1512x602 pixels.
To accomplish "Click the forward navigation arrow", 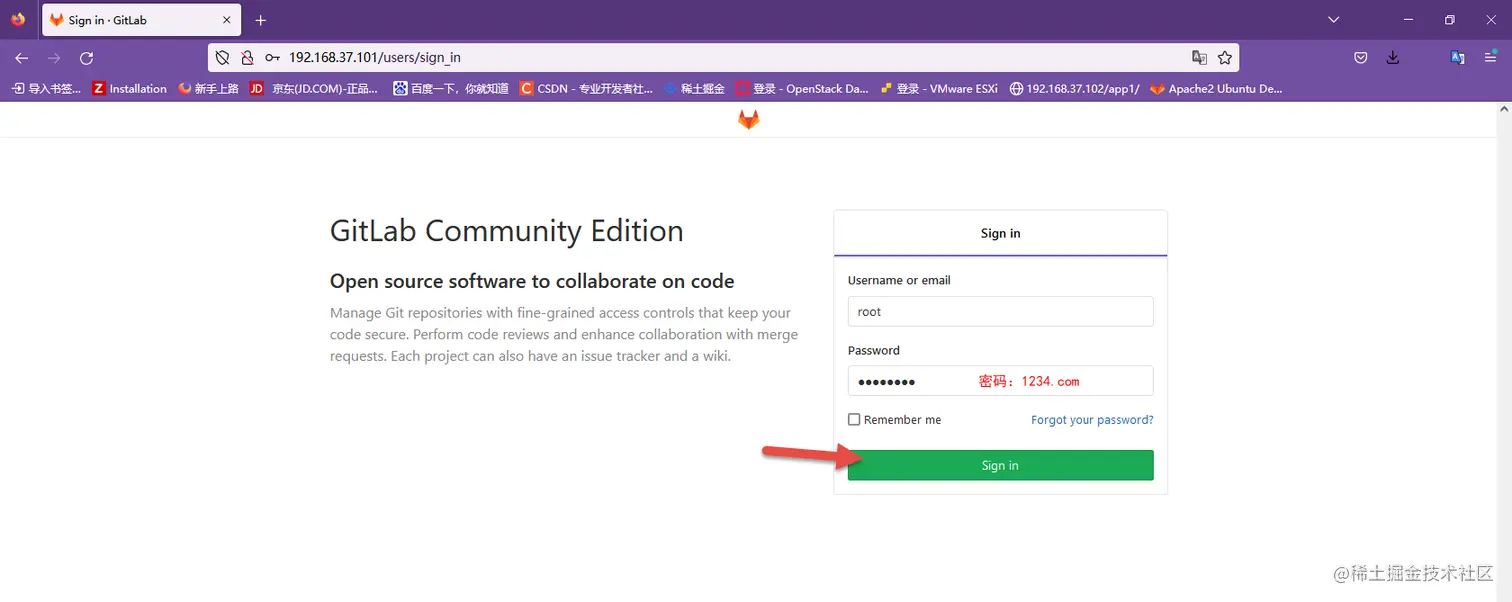I will point(54,58).
